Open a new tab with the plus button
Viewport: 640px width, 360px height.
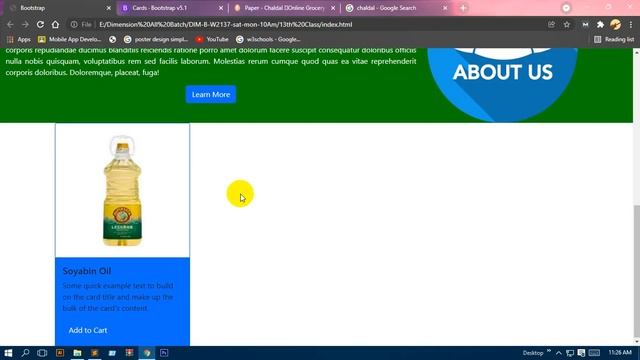tap(463, 8)
